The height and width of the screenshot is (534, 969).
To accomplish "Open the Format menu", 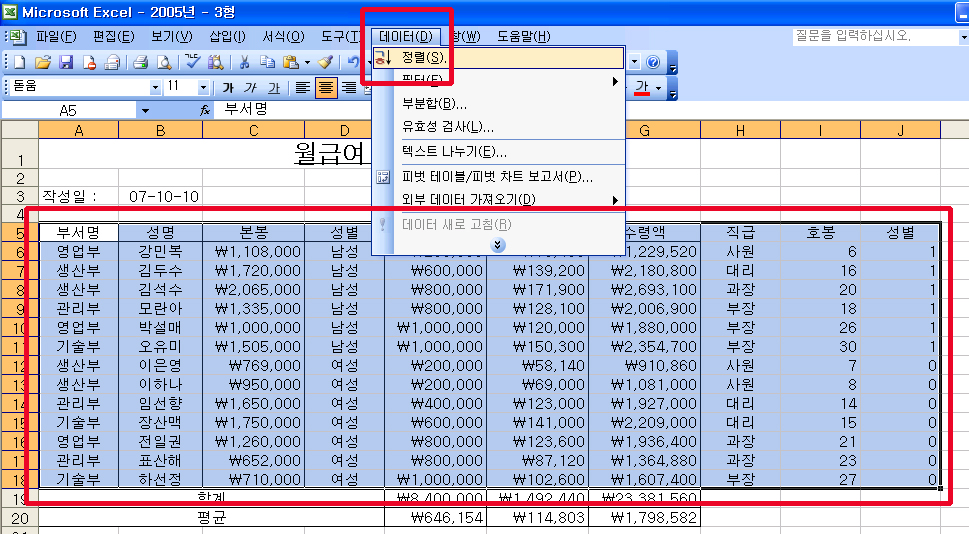I will coord(284,36).
